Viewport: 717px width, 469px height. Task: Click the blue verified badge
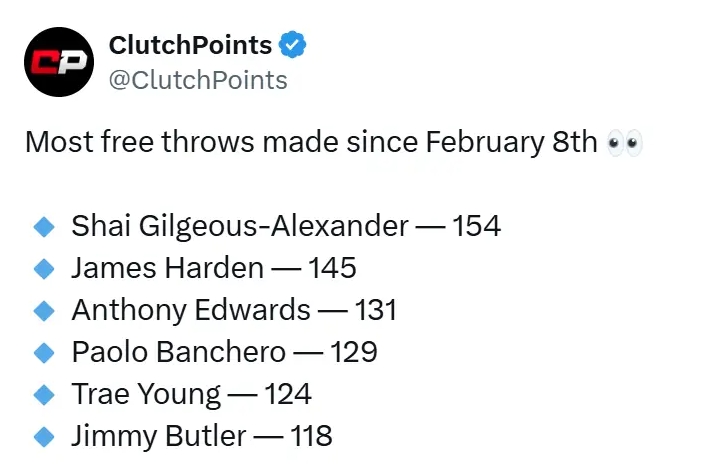(292, 45)
